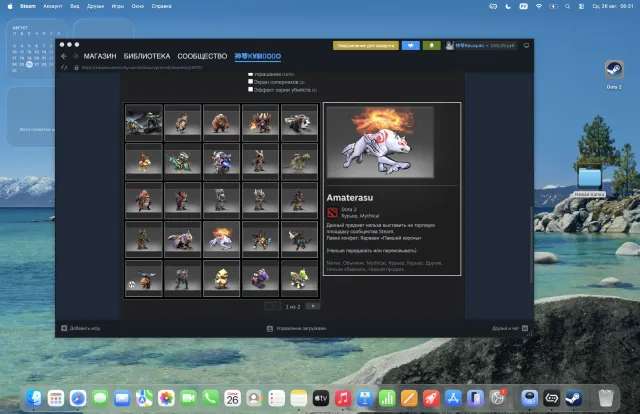Open the App Store in the dock
640x414 pixels.
click(x=453, y=398)
